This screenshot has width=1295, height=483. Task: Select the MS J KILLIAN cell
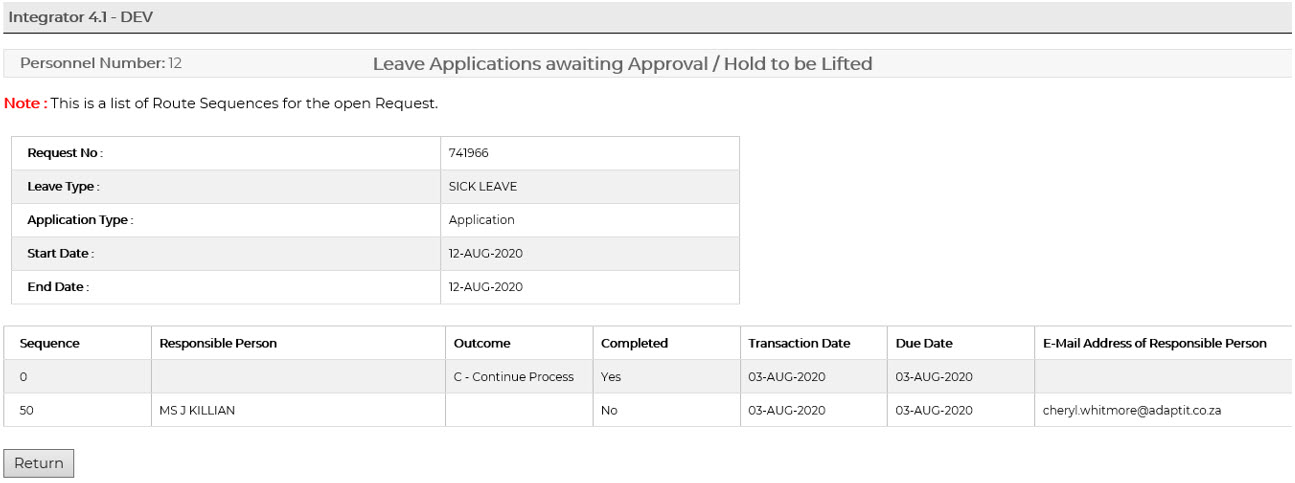click(x=197, y=410)
